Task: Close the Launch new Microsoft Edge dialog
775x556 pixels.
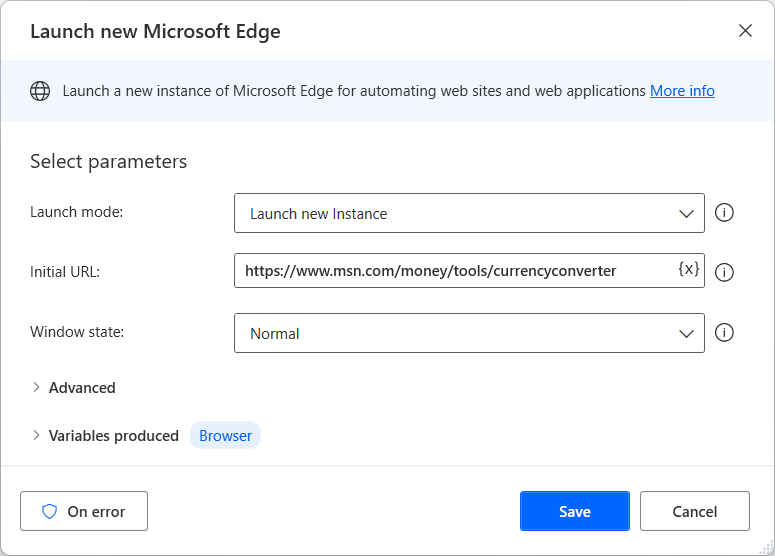Action: tap(745, 31)
